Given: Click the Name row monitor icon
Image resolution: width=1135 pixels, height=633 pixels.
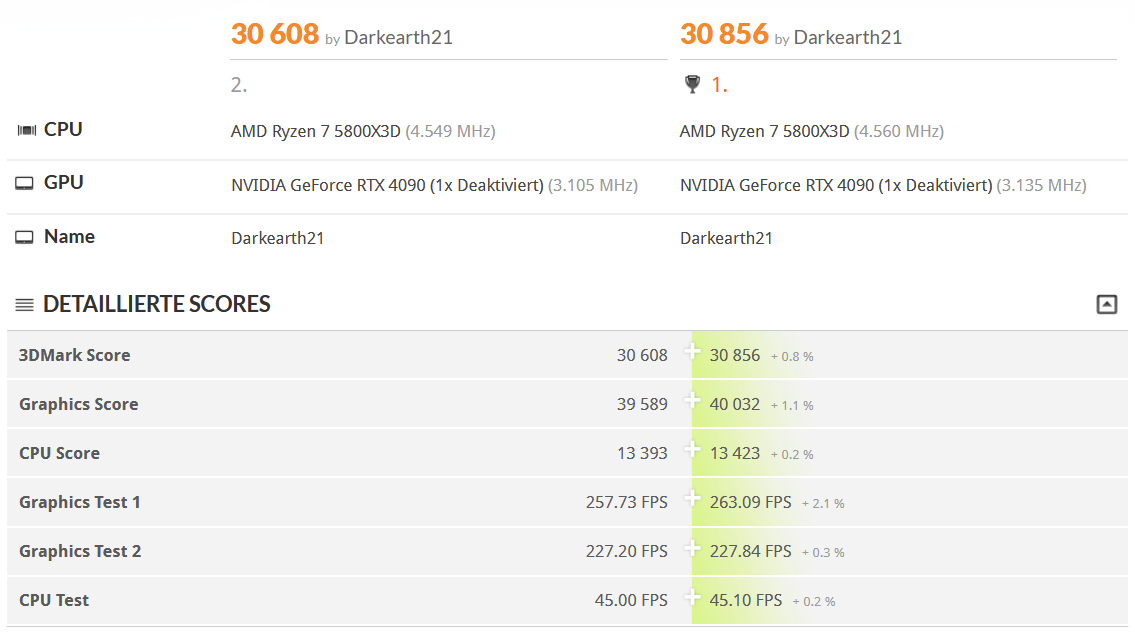Looking at the screenshot, I should (25, 238).
